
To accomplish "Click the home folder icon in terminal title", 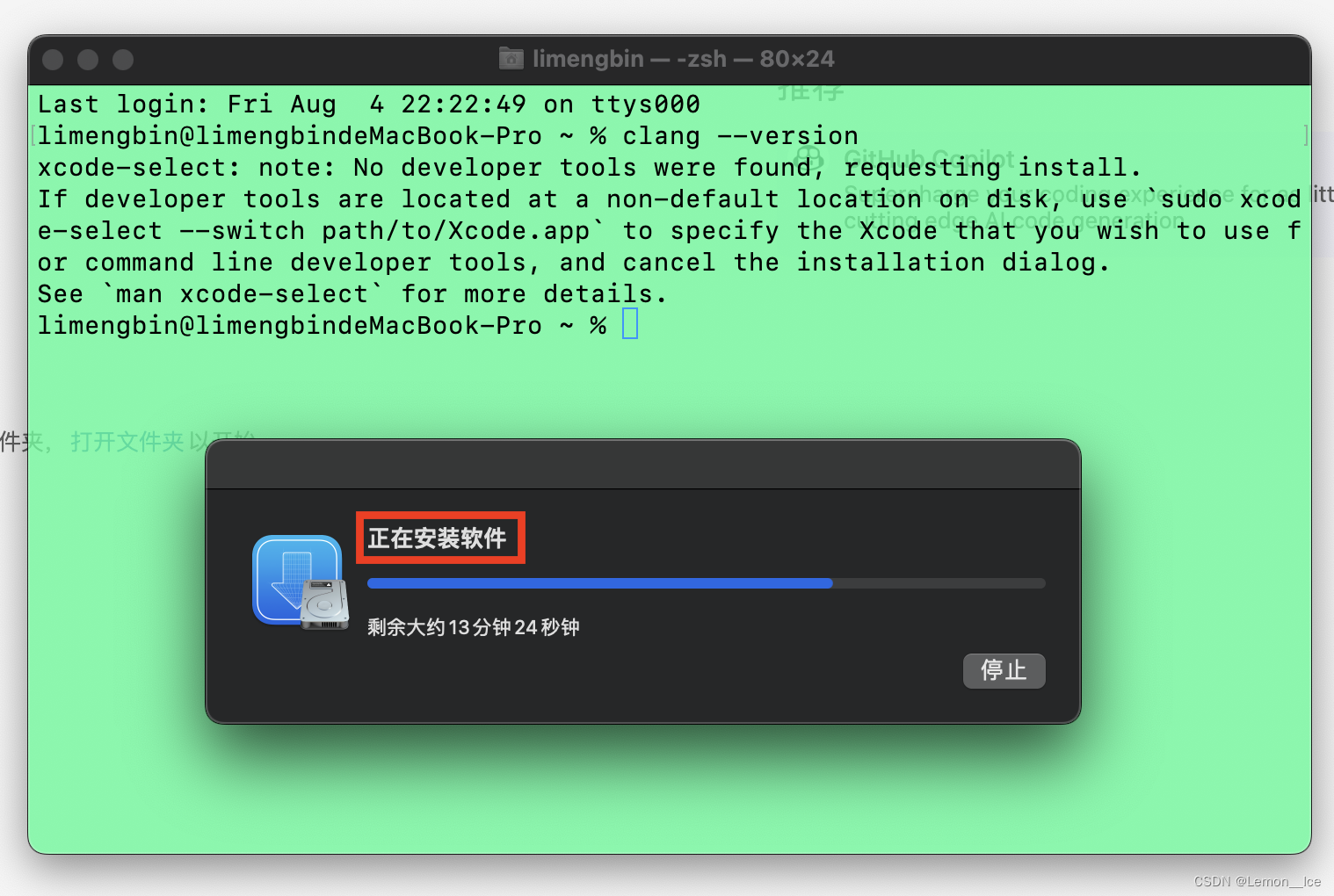I will [511, 59].
